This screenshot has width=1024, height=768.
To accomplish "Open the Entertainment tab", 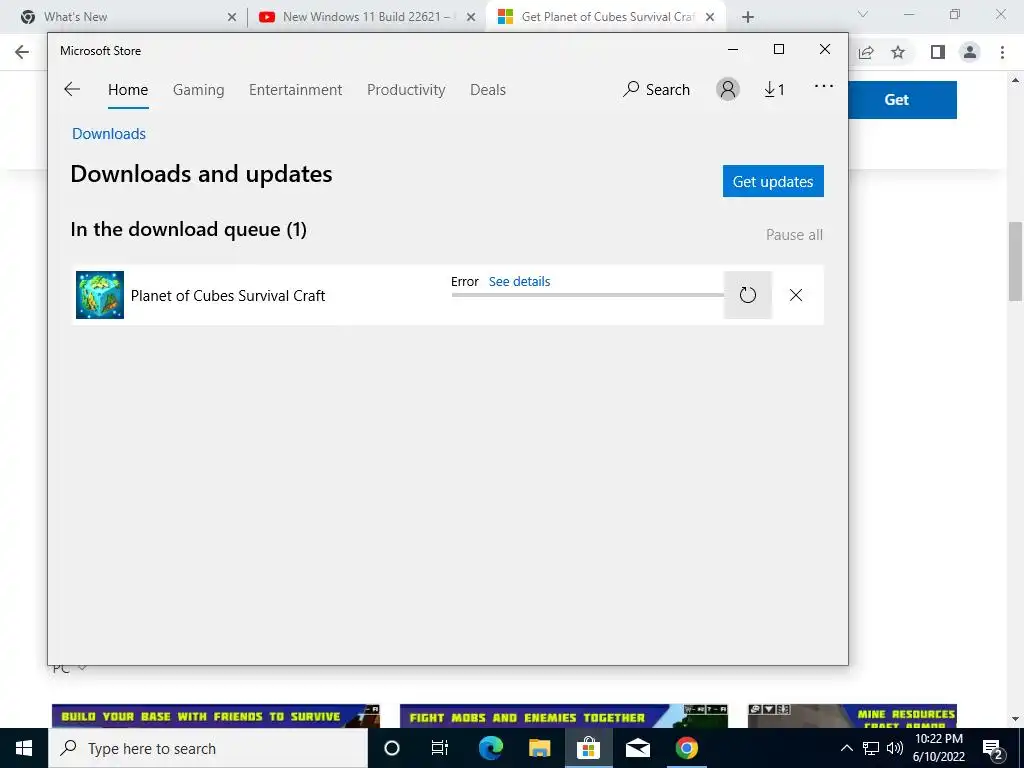I will (295, 89).
